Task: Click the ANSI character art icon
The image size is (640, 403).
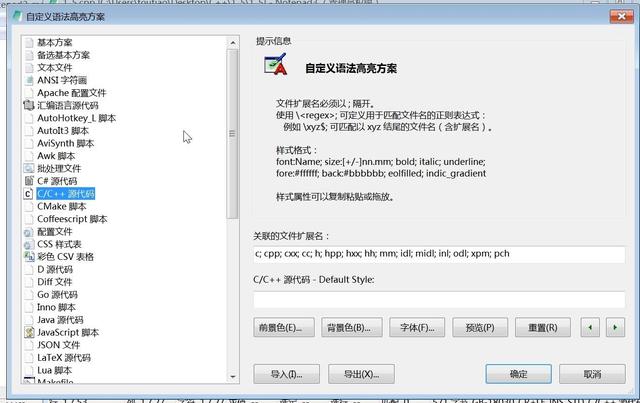Action: 29,80
